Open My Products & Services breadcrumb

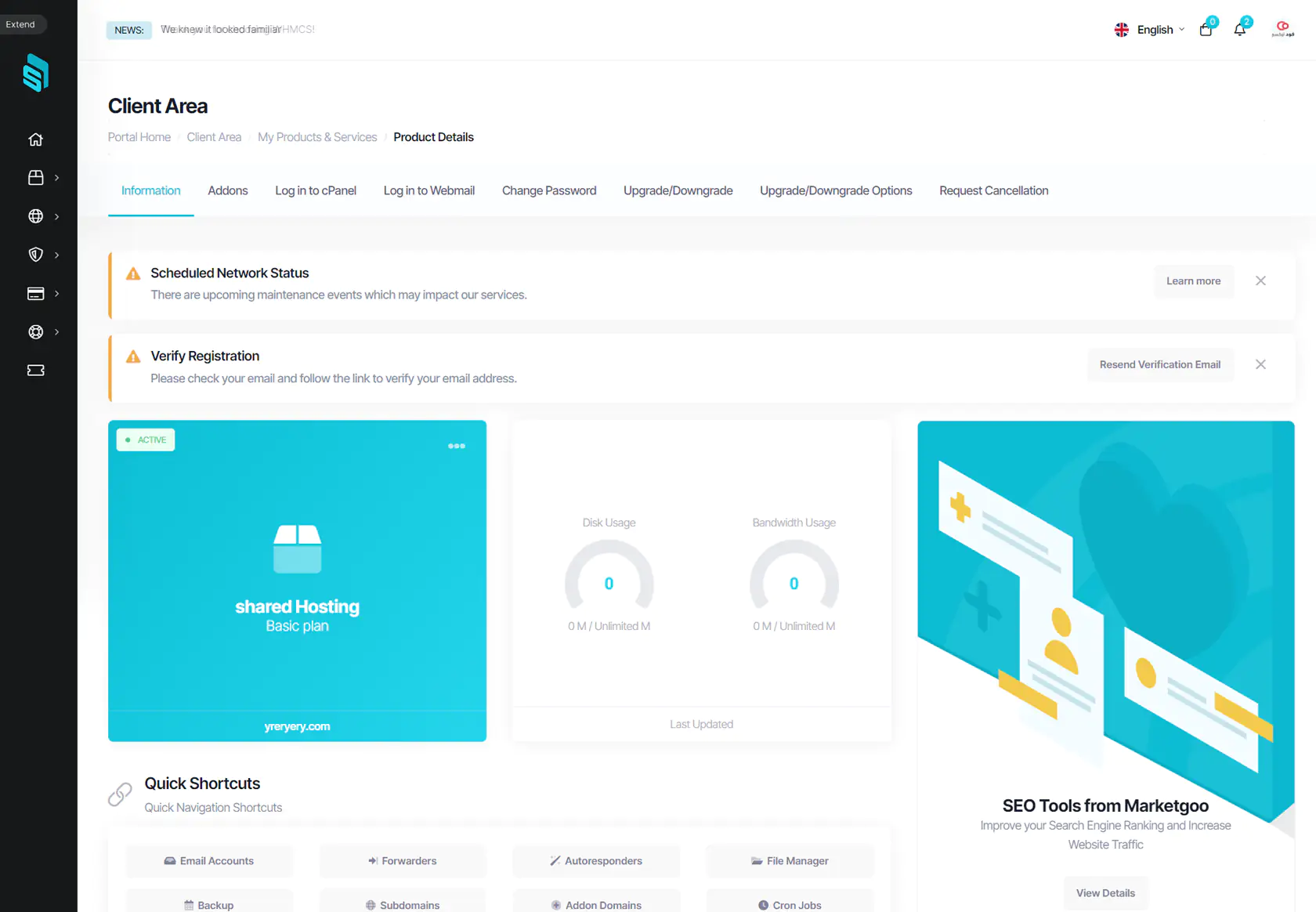[317, 137]
